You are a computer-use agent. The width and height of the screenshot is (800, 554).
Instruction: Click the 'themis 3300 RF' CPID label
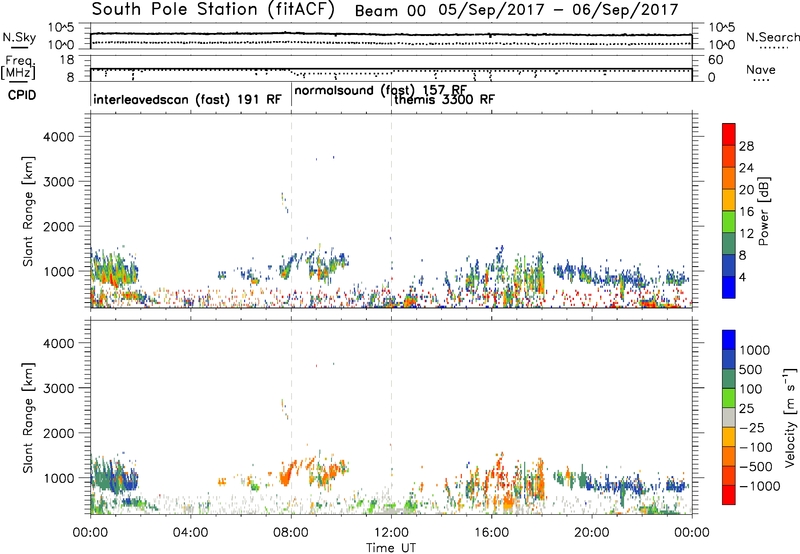pos(444,99)
